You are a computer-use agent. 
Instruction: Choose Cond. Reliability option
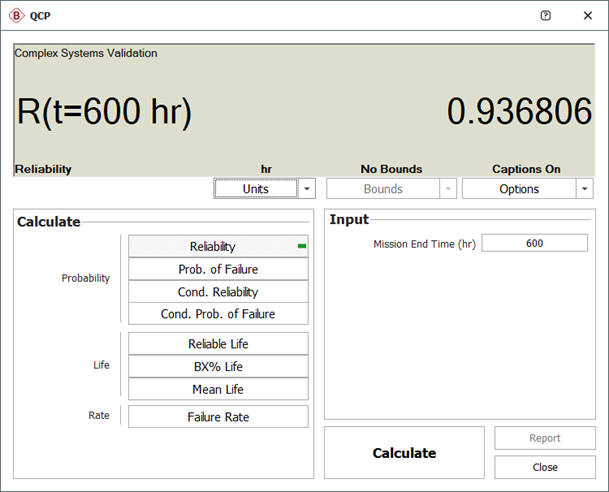click(x=218, y=292)
